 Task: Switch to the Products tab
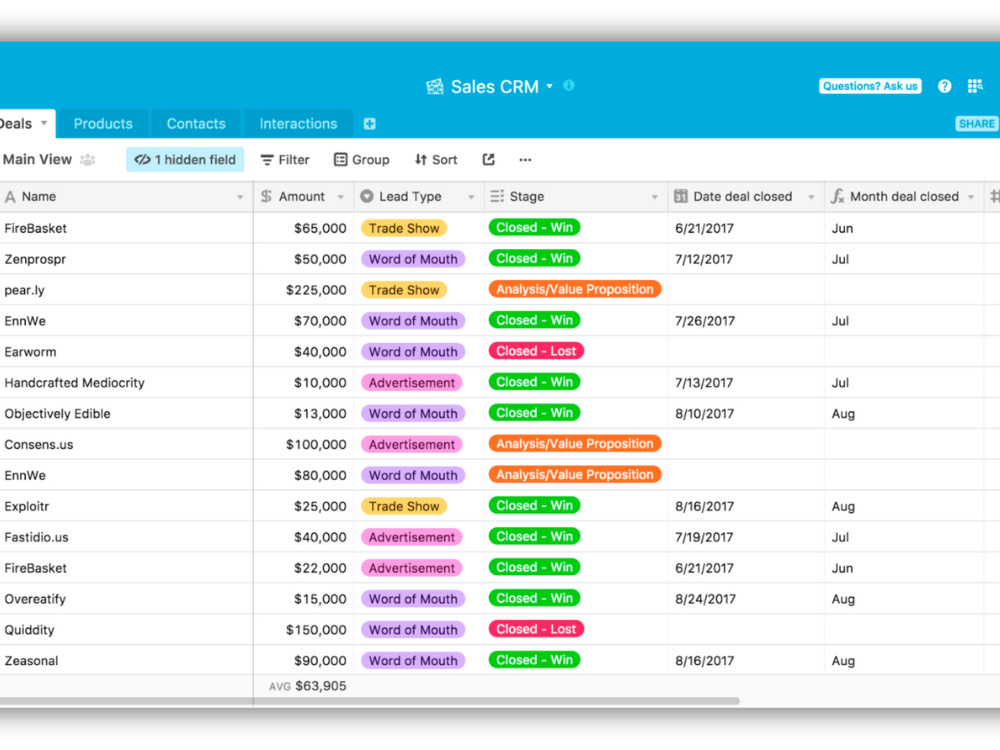click(103, 124)
